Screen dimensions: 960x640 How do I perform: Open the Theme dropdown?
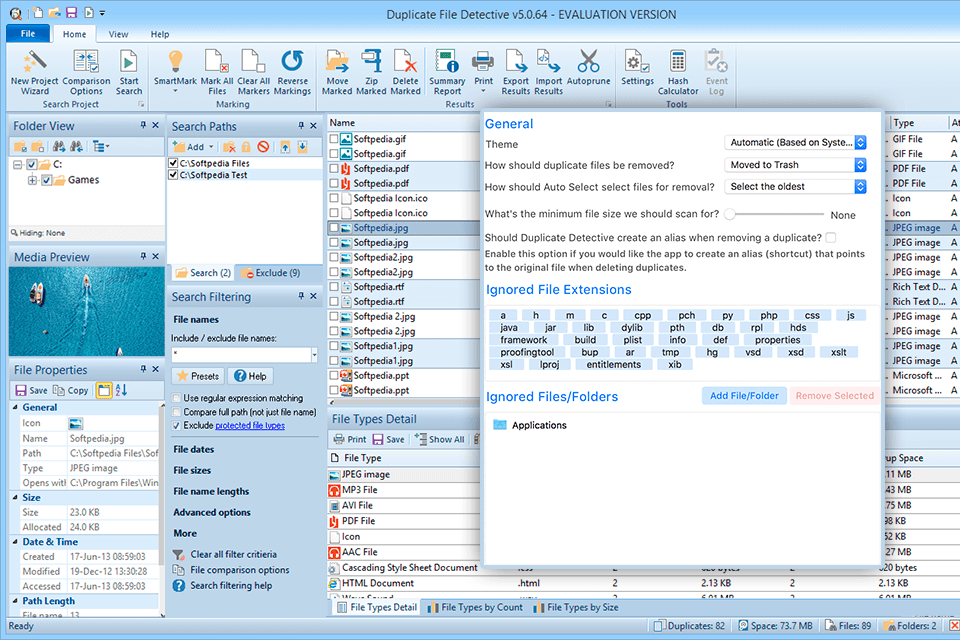(858, 142)
